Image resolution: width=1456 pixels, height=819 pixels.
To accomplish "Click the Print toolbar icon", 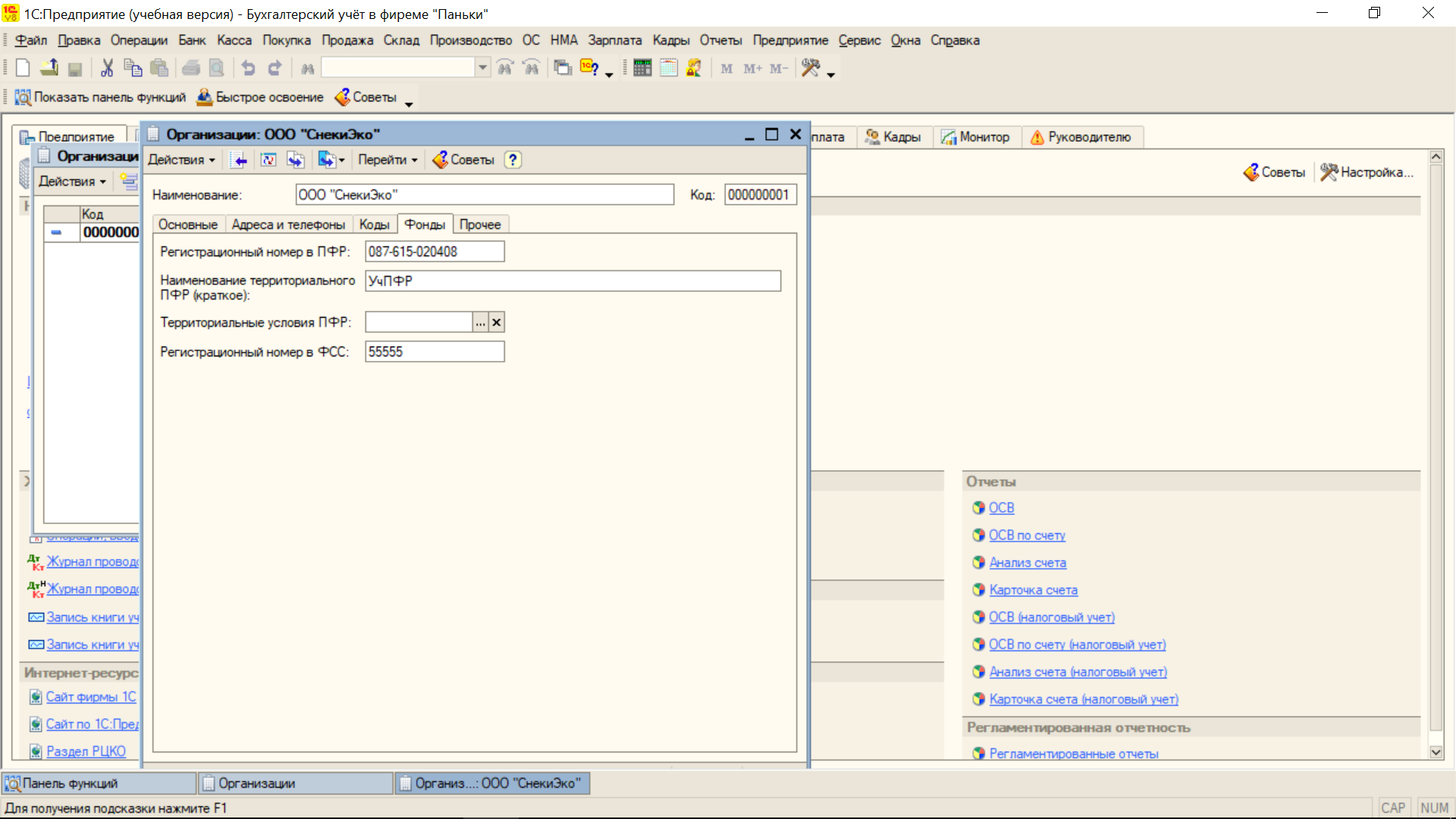I will click(x=191, y=68).
